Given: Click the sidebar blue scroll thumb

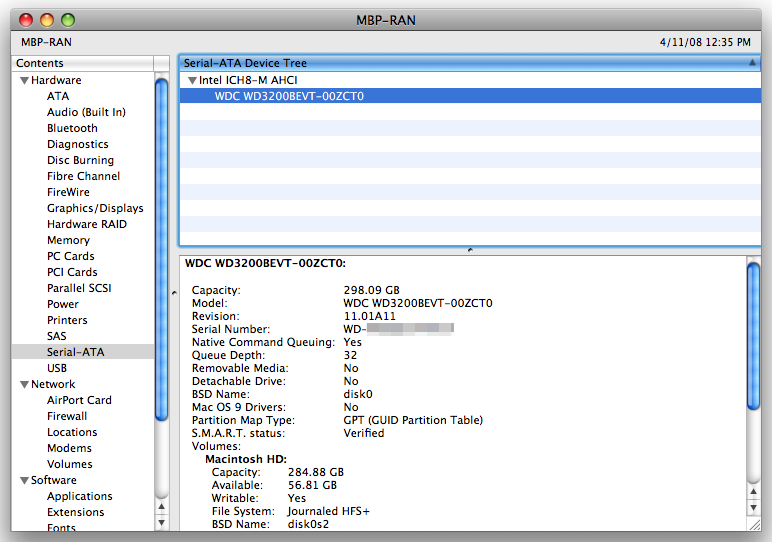Looking at the screenshot, I should tap(161, 250).
